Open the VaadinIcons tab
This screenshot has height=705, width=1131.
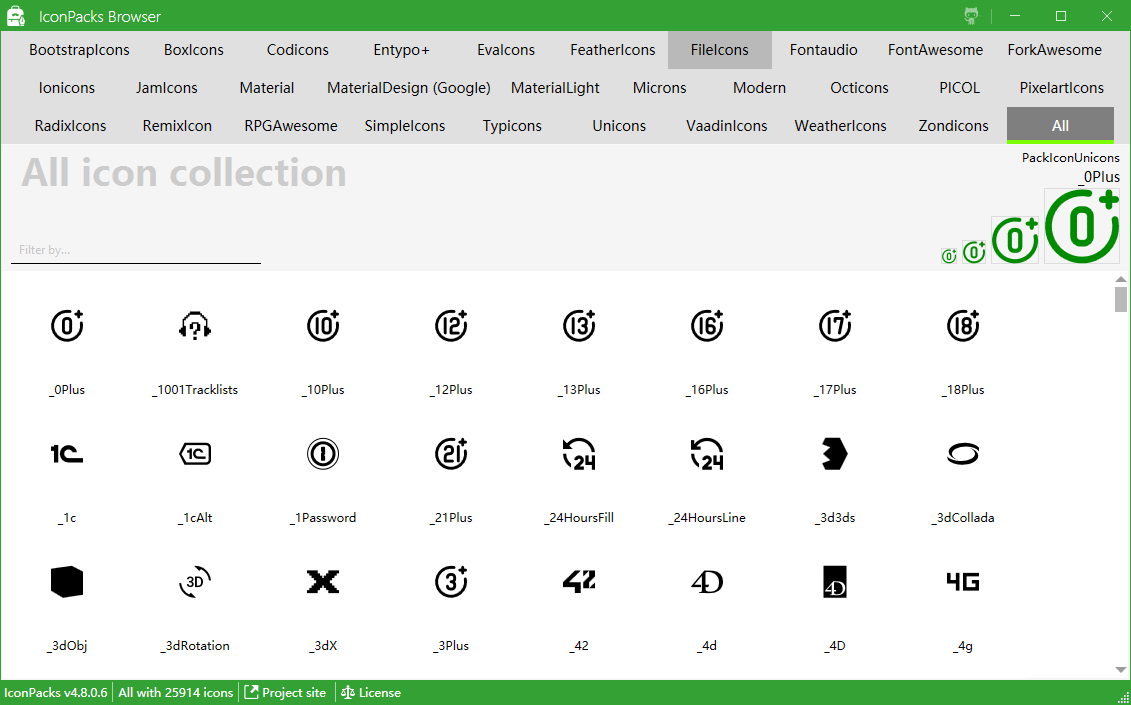pyautogui.click(x=726, y=126)
